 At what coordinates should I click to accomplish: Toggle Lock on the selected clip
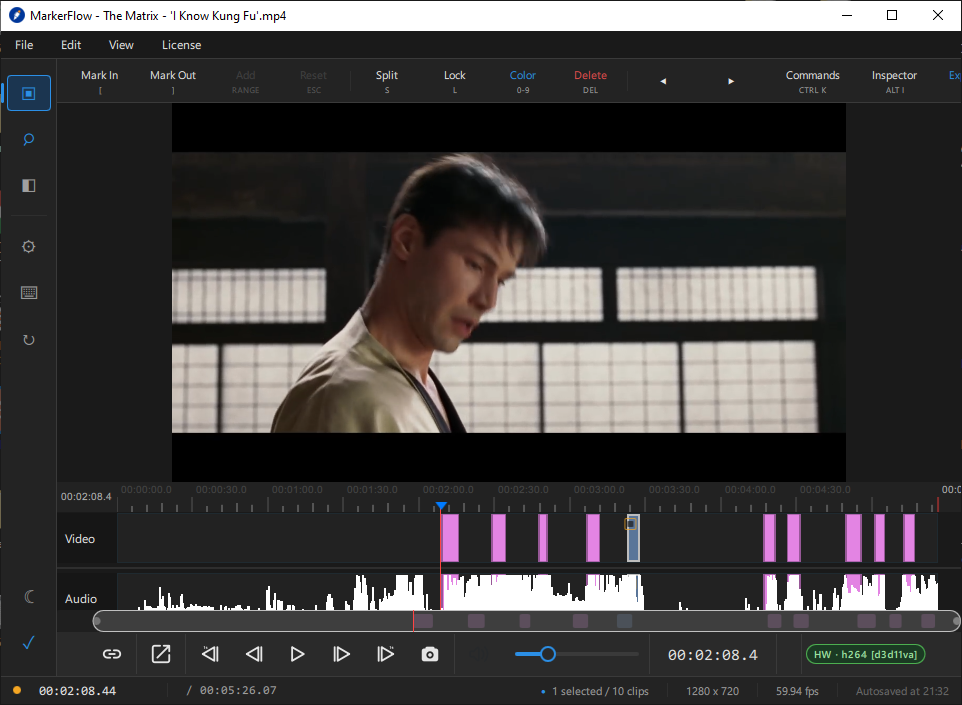(x=455, y=81)
